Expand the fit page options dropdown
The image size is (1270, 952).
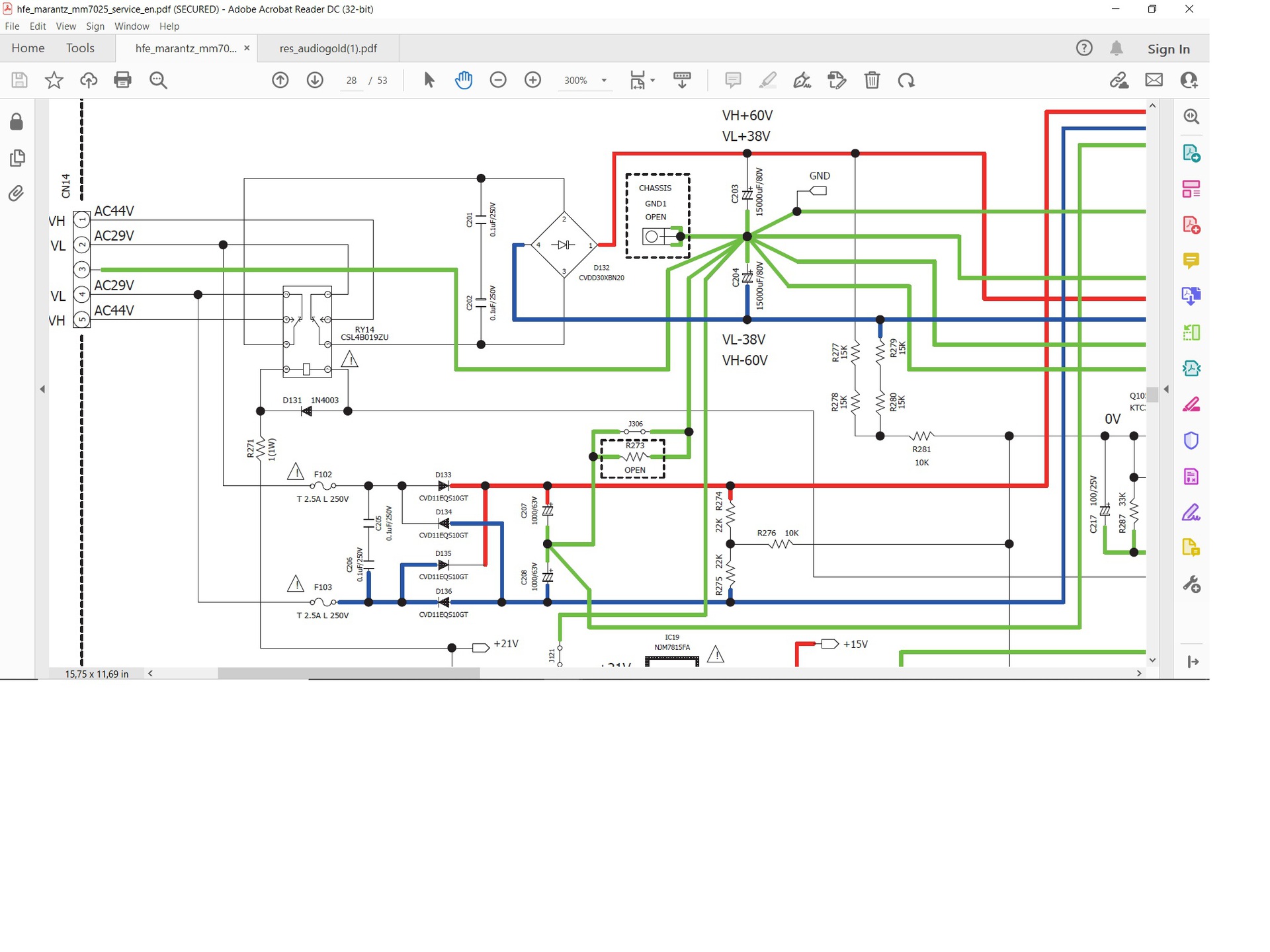[652, 81]
